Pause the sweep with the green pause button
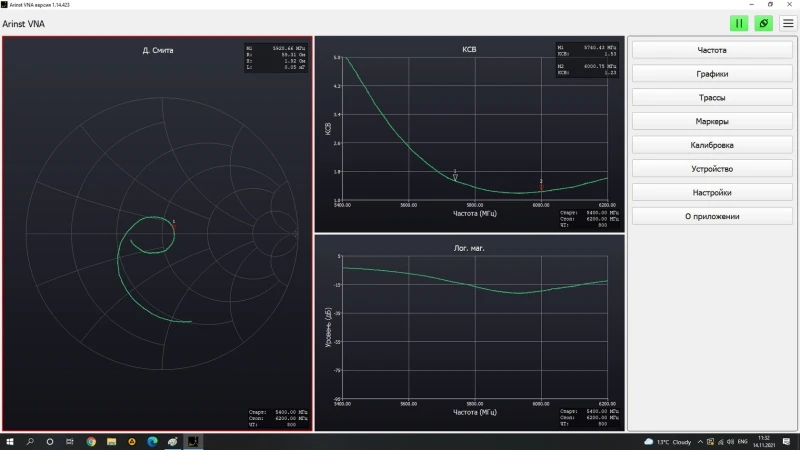This screenshot has width=800, height=450. click(x=739, y=23)
